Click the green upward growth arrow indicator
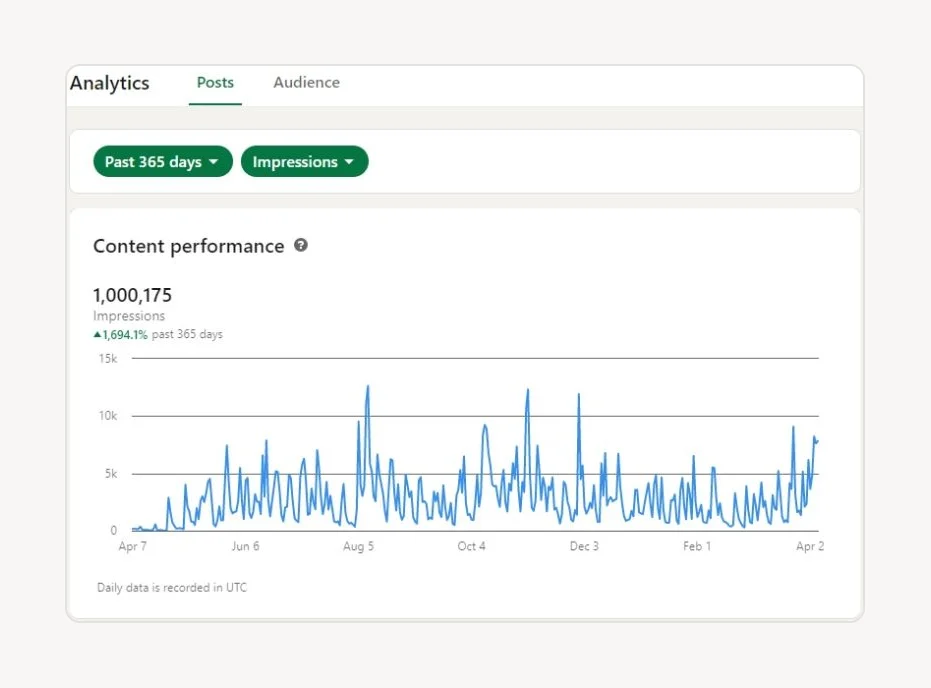Image resolution: width=931 pixels, height=688 pixels. point(97,334)
